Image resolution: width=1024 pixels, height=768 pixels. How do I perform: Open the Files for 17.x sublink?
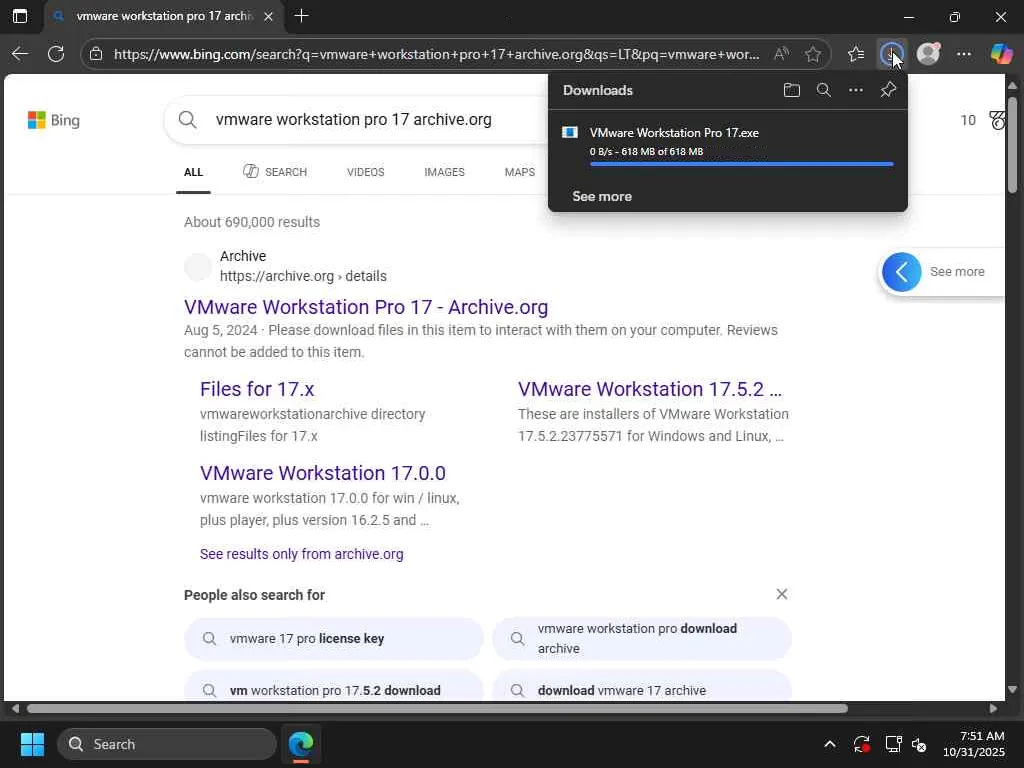[x=257, y=389]
